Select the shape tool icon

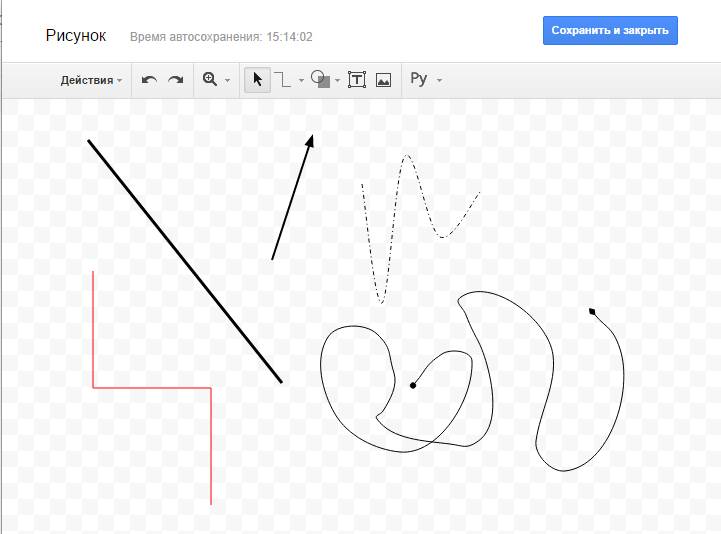tap(320, 79)
